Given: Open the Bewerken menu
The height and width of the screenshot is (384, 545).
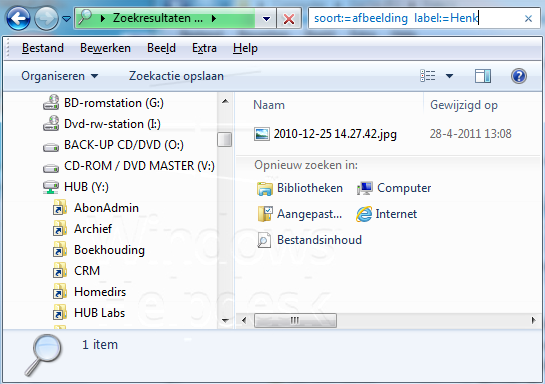Looking at the screenshot, I should pos(105,48).
